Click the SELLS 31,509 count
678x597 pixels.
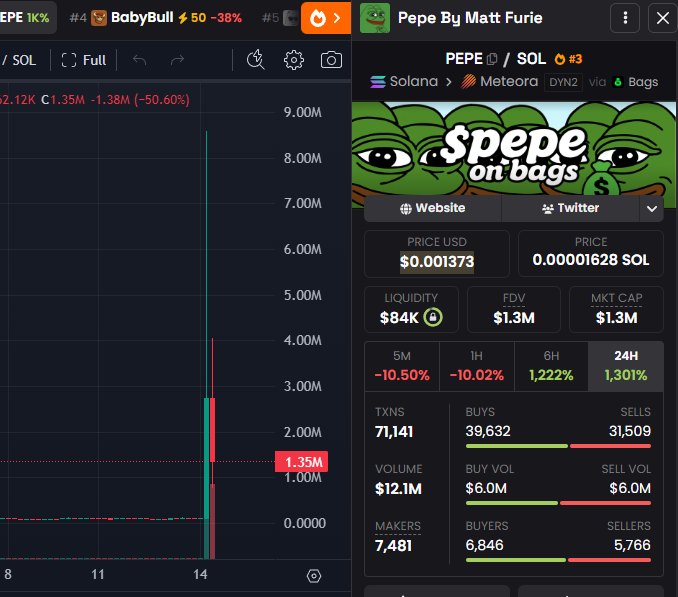click(x=630, y=431)
